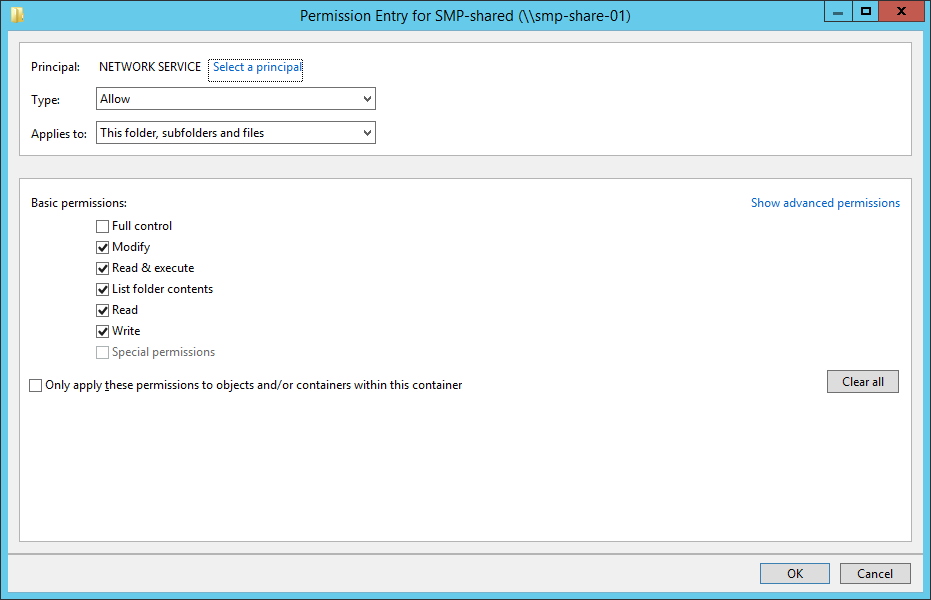Click the Permission Entry title bar text

(465, 16)
